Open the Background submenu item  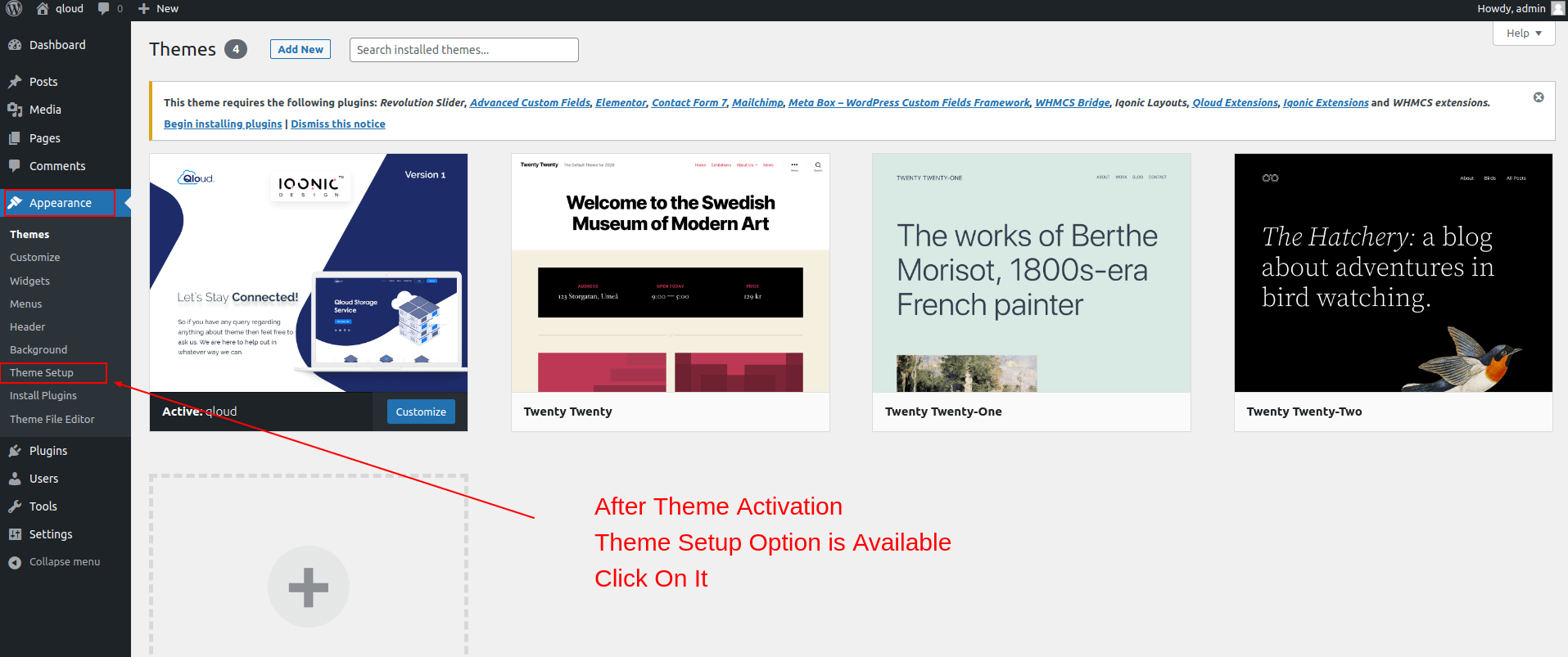tap(38, 350)
